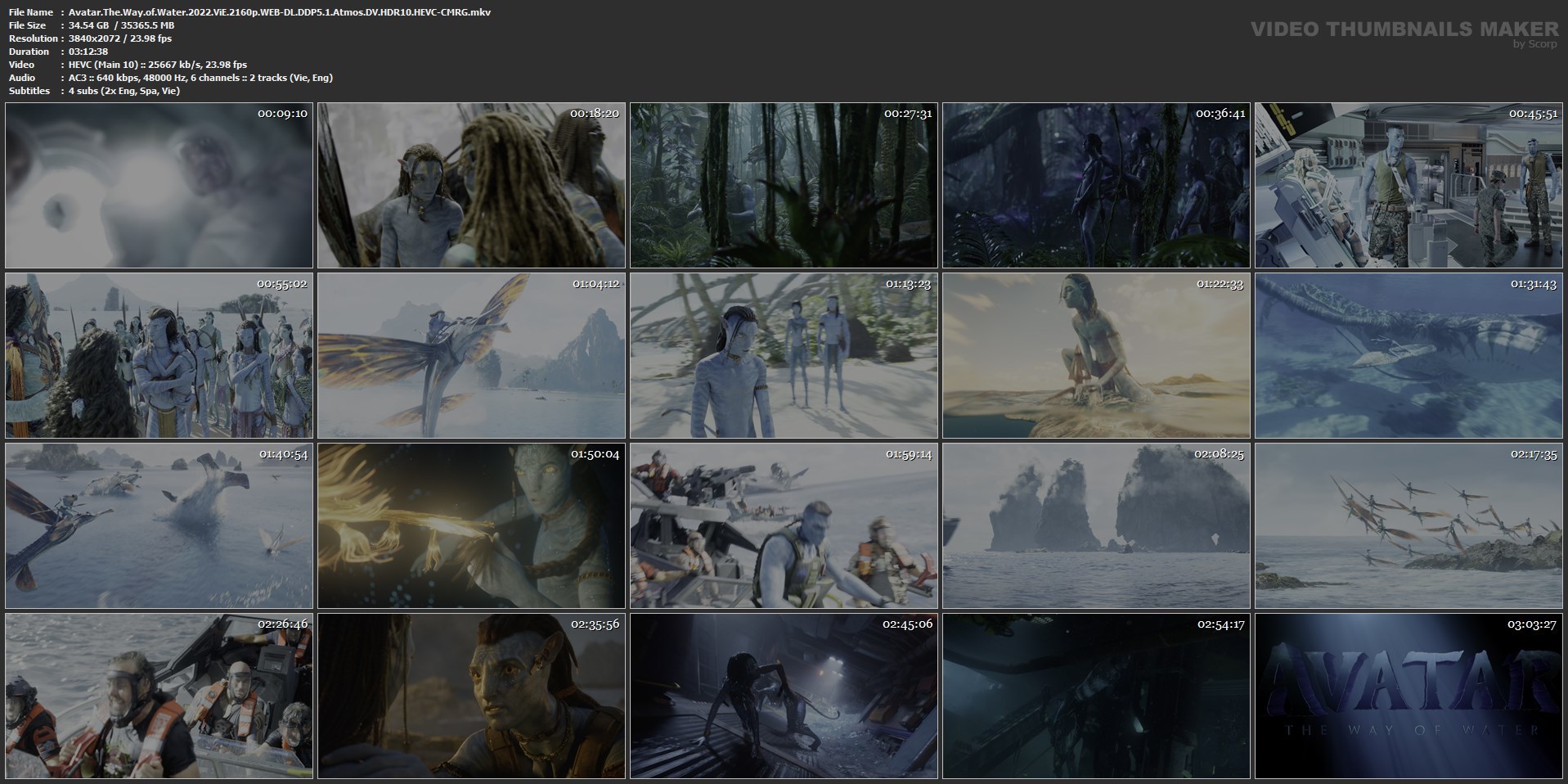Select the thumbnail stamped 01:22:33

pos(1096,356)
